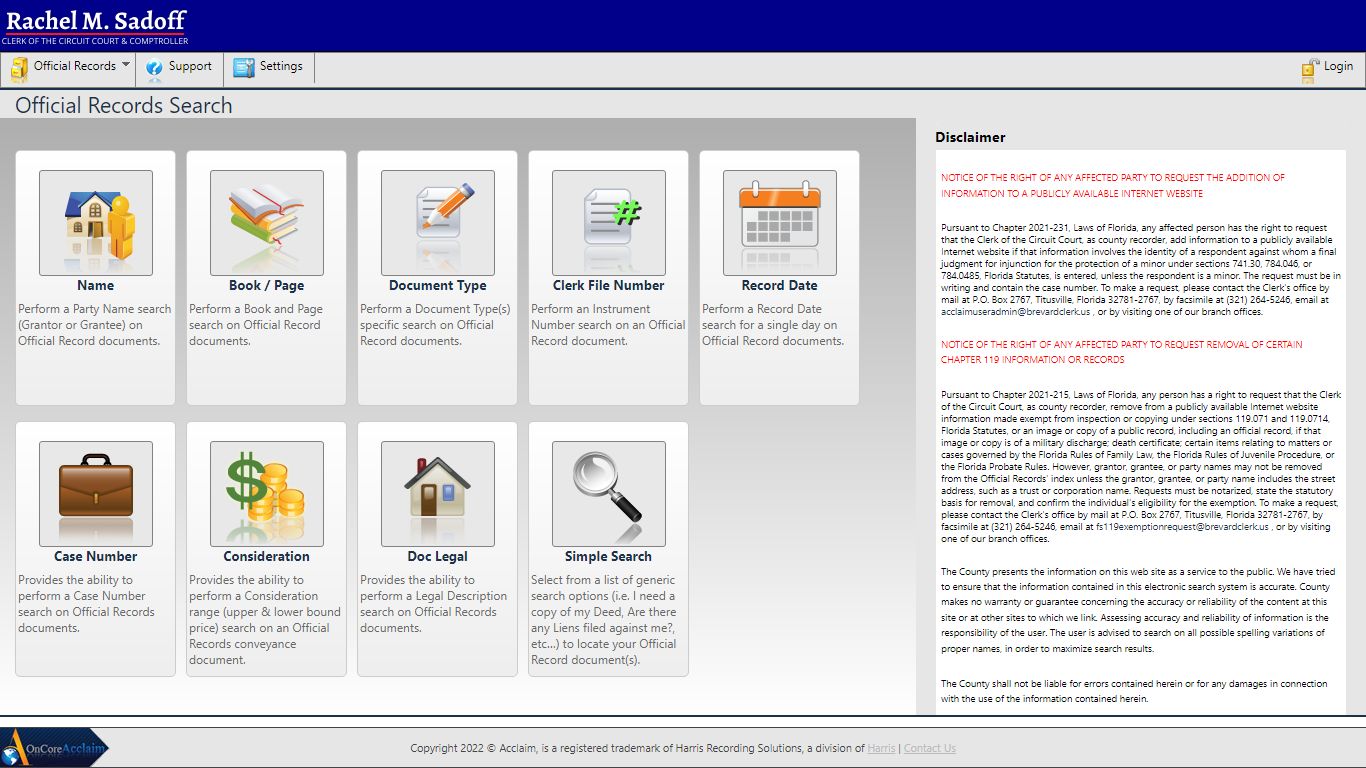Click the Name tile label

[x=96, y=285]
